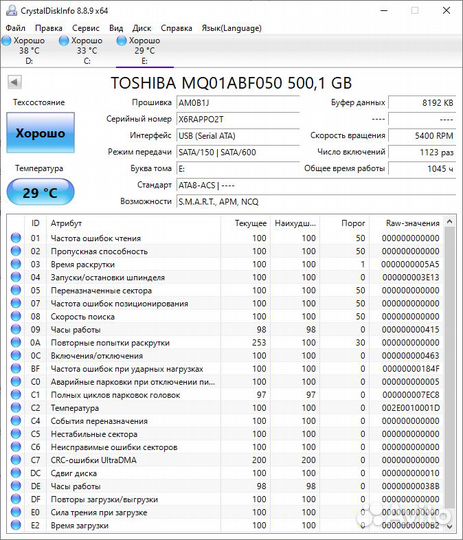Click the previous disk arrow button
463x540 pixels.
point(14,82)
